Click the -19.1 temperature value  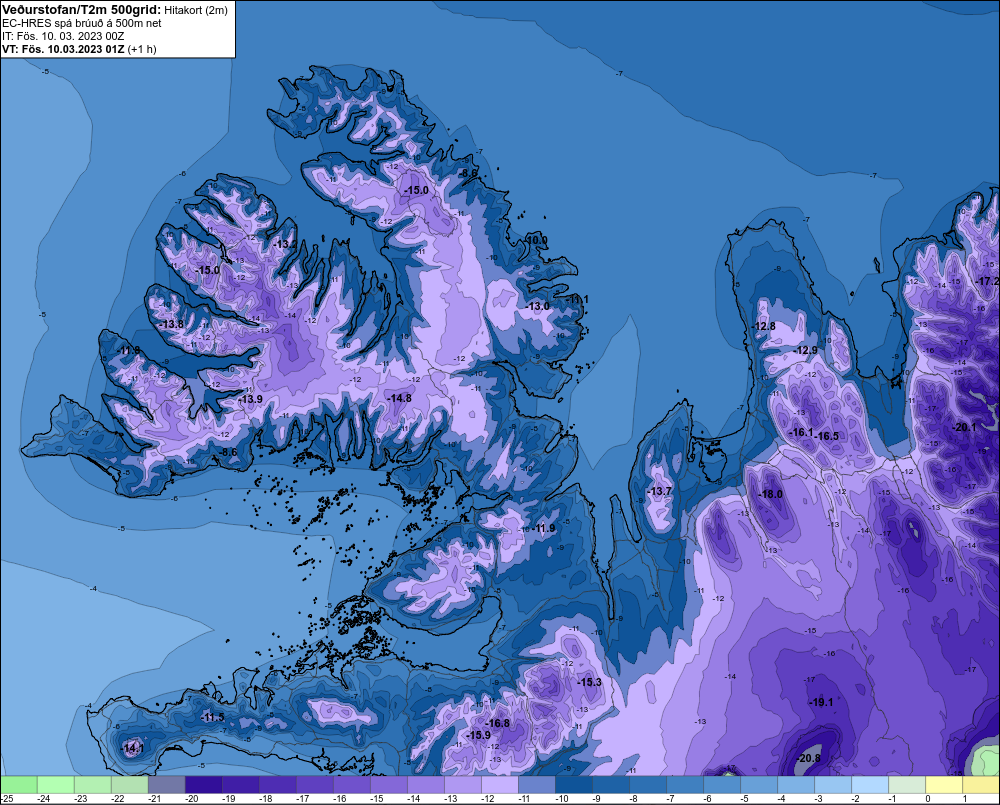point(821,702)
